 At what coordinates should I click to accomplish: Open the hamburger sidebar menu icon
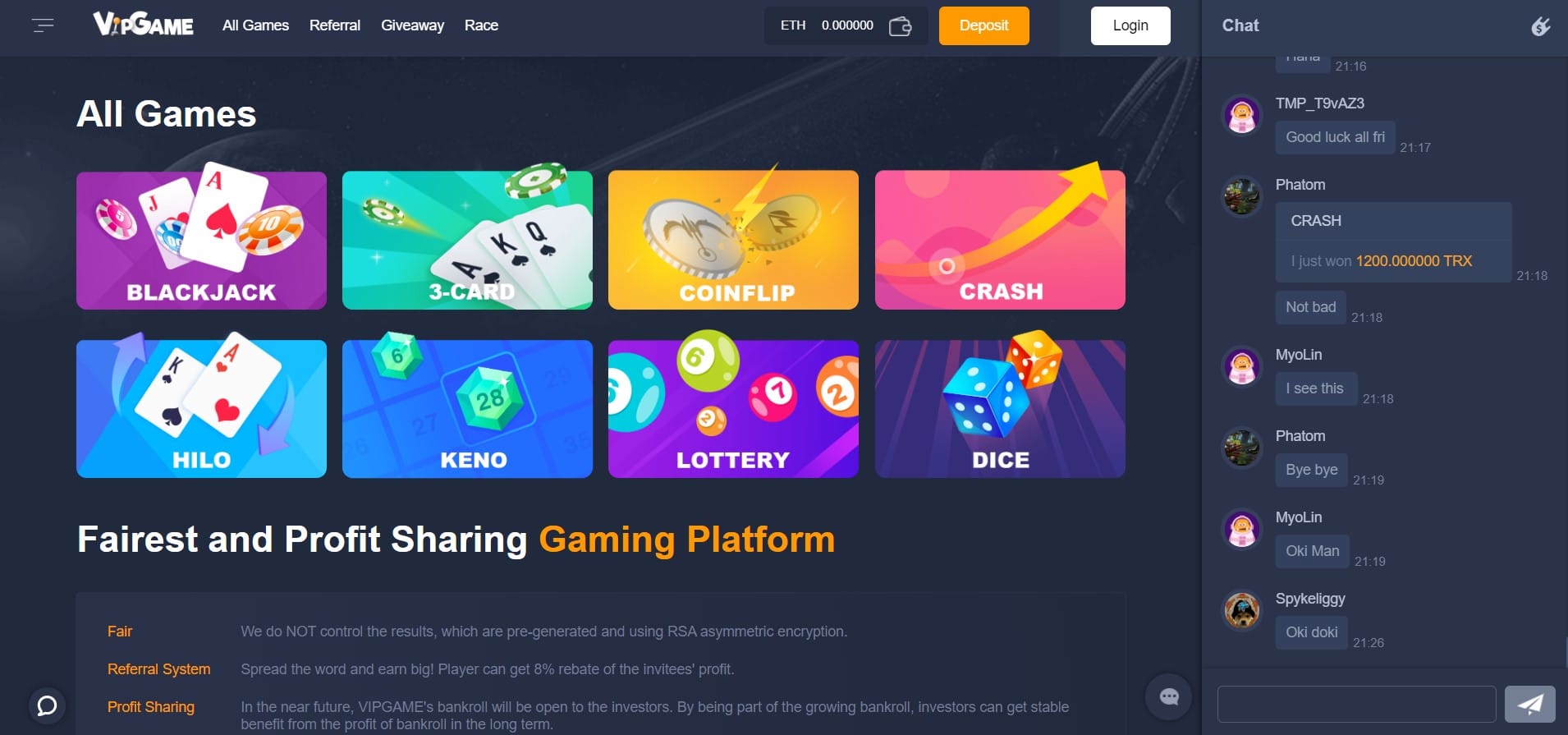[43, 25]
